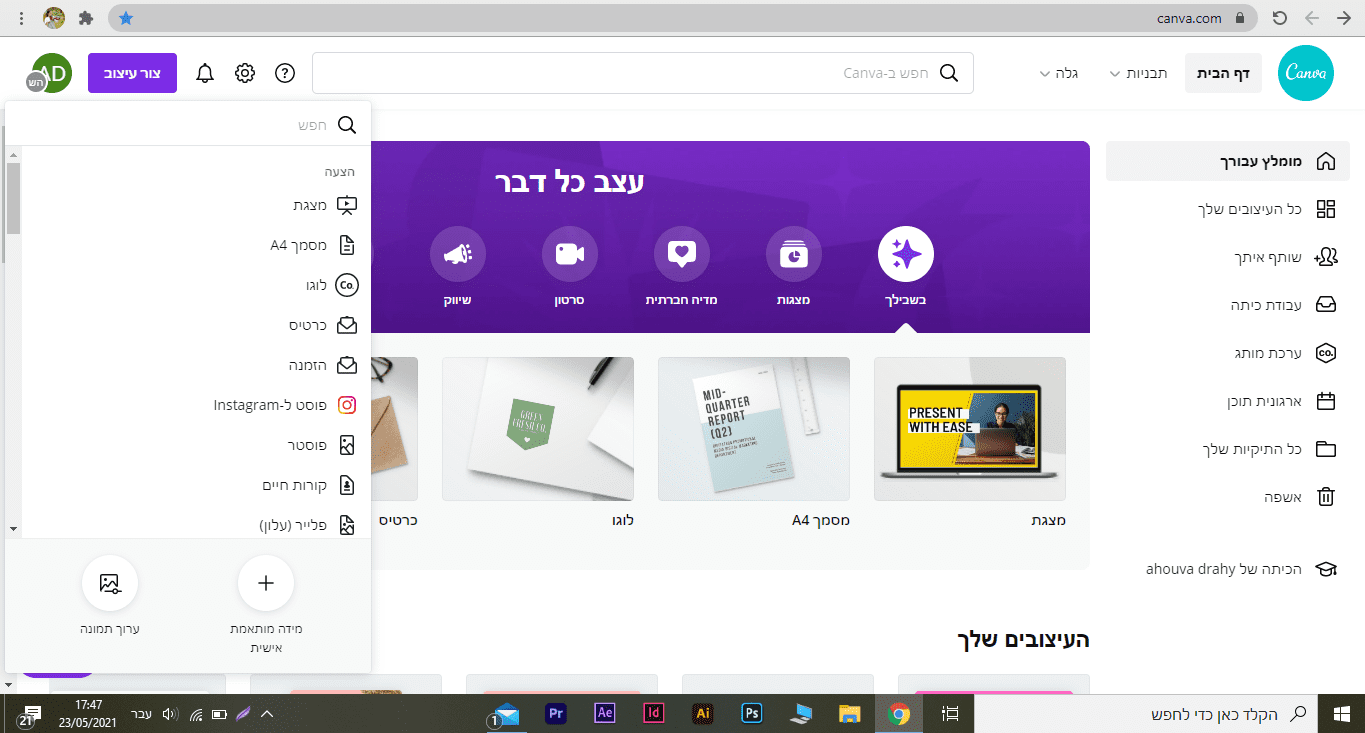Click the help question mark icon

click(285, 72)
